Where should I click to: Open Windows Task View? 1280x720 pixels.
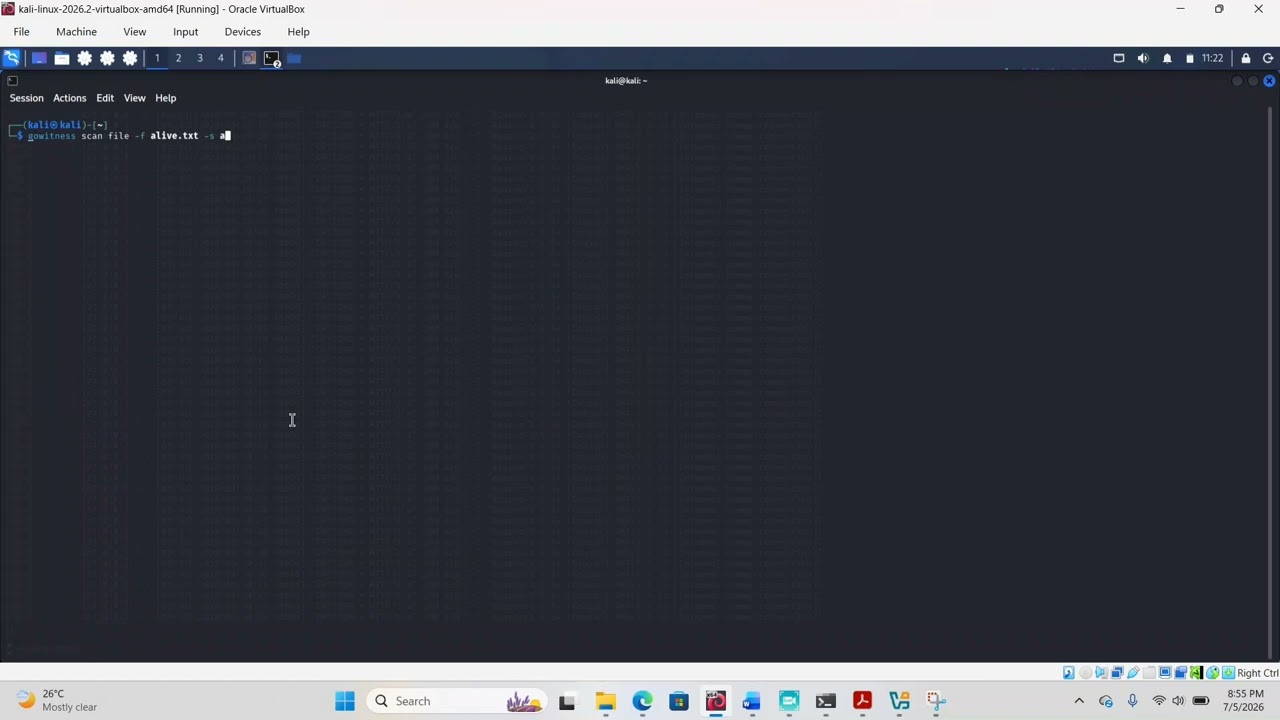coord(567,701)
